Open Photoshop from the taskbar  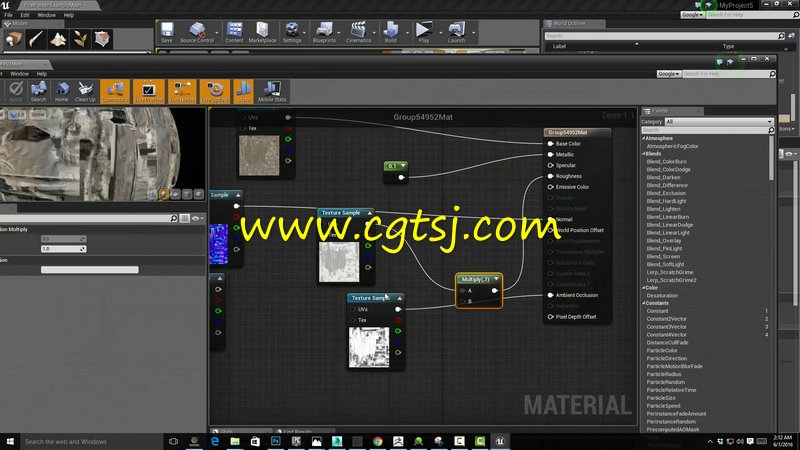tap(276, 441)
